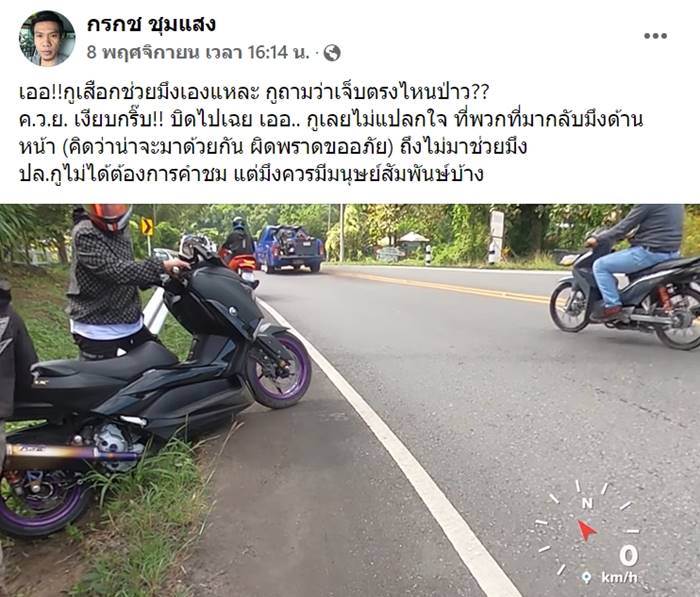Screen dimensions: 700x597
Task: Click the red scooter rider ahead
Action: tap(239, 249)
